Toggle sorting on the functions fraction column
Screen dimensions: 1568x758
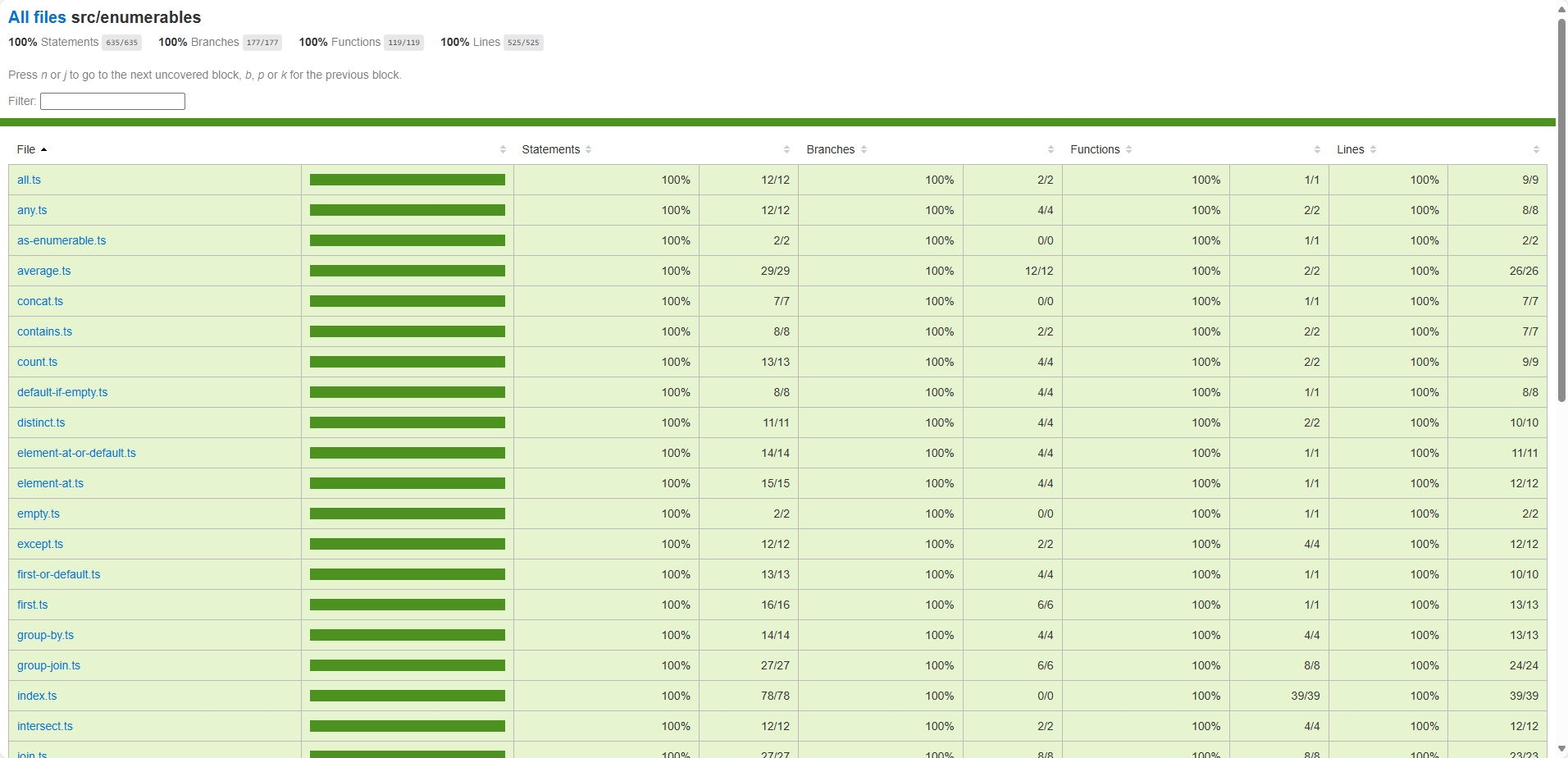[1317, 149]
